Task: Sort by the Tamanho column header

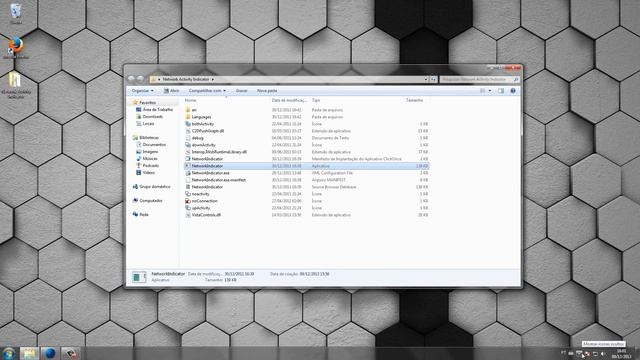Action: pyautogui.click(x=416, y=100)
